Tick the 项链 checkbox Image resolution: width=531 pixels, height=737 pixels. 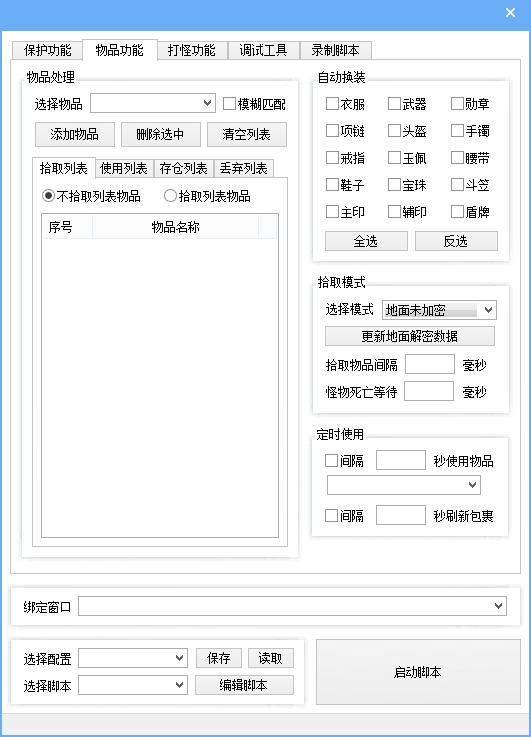pyautogui.click(x=332, y=130)
